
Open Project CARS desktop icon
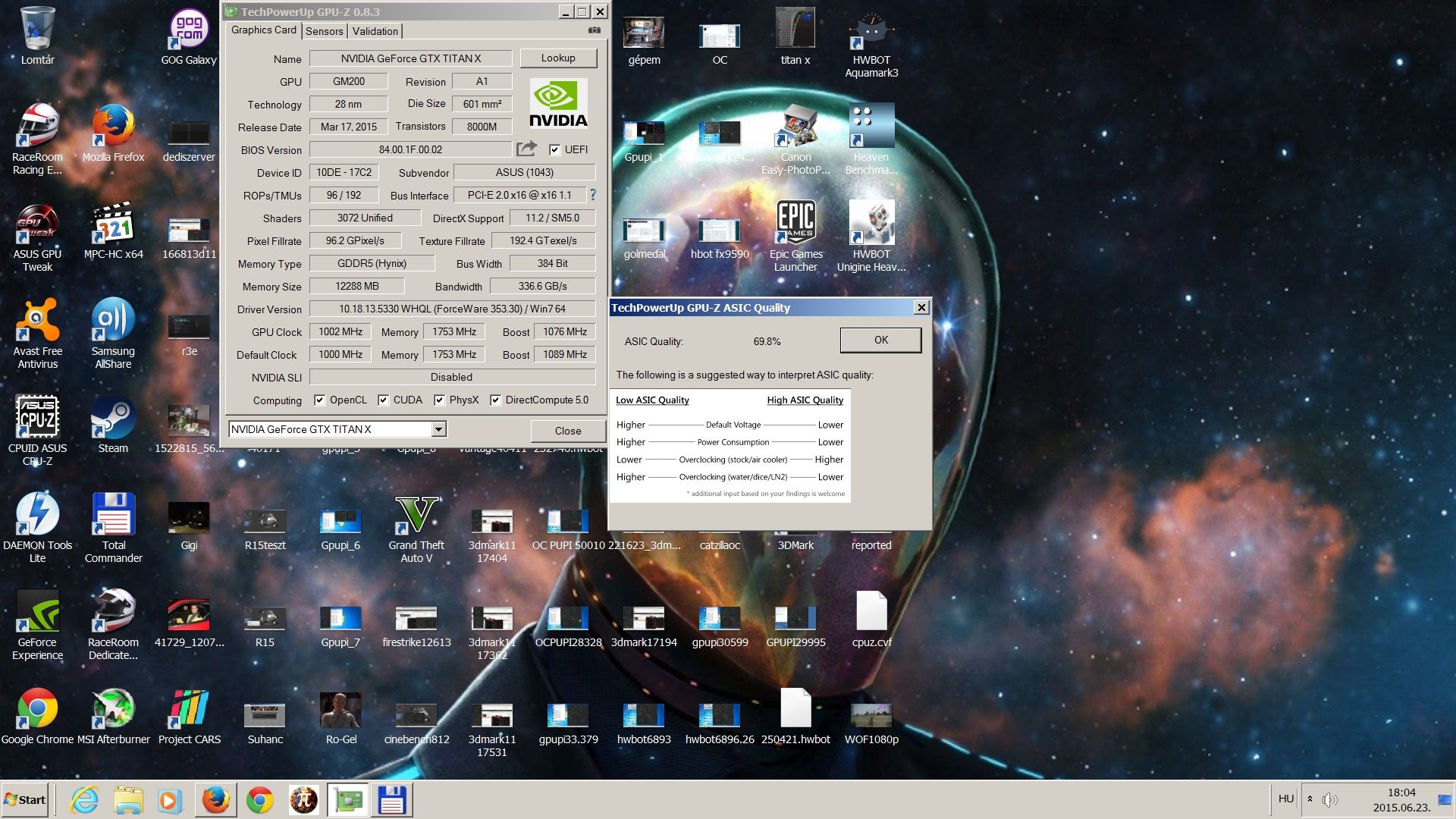tap(189, 715)
